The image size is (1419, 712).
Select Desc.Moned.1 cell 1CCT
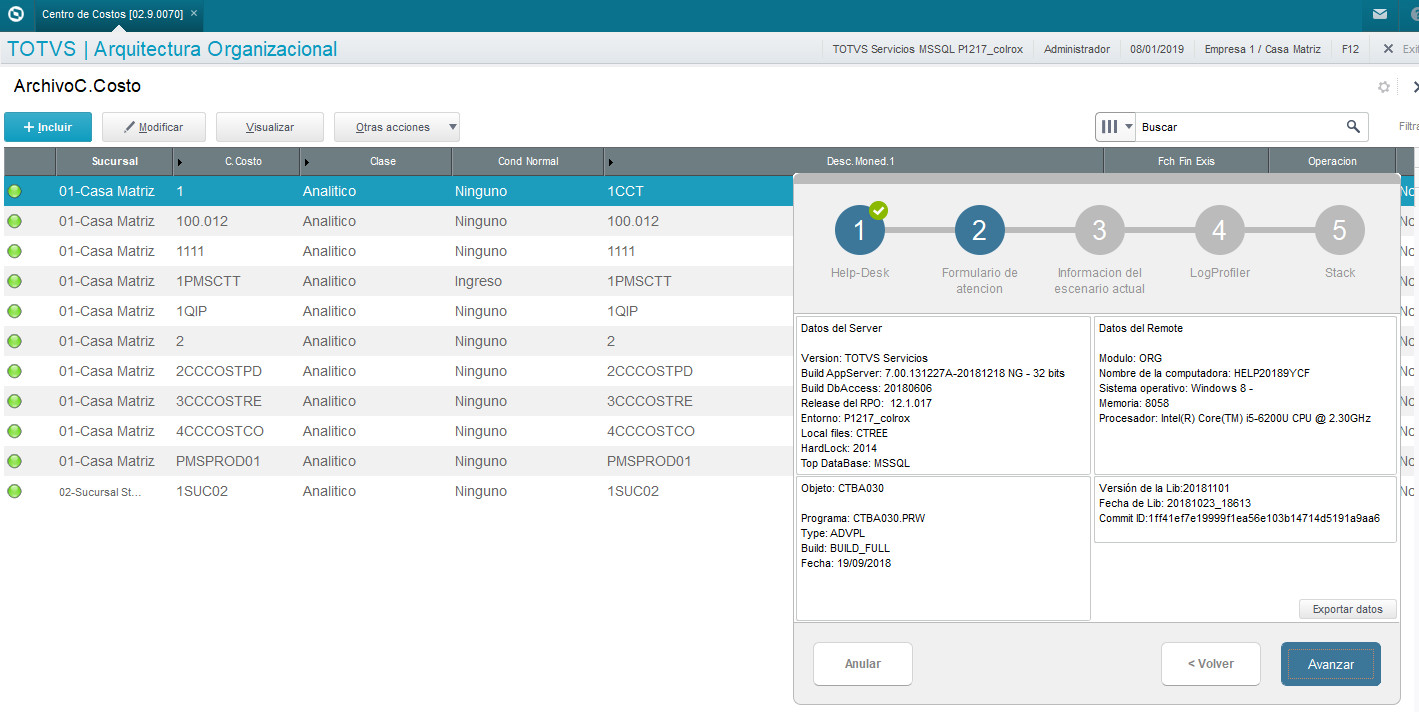626,191
